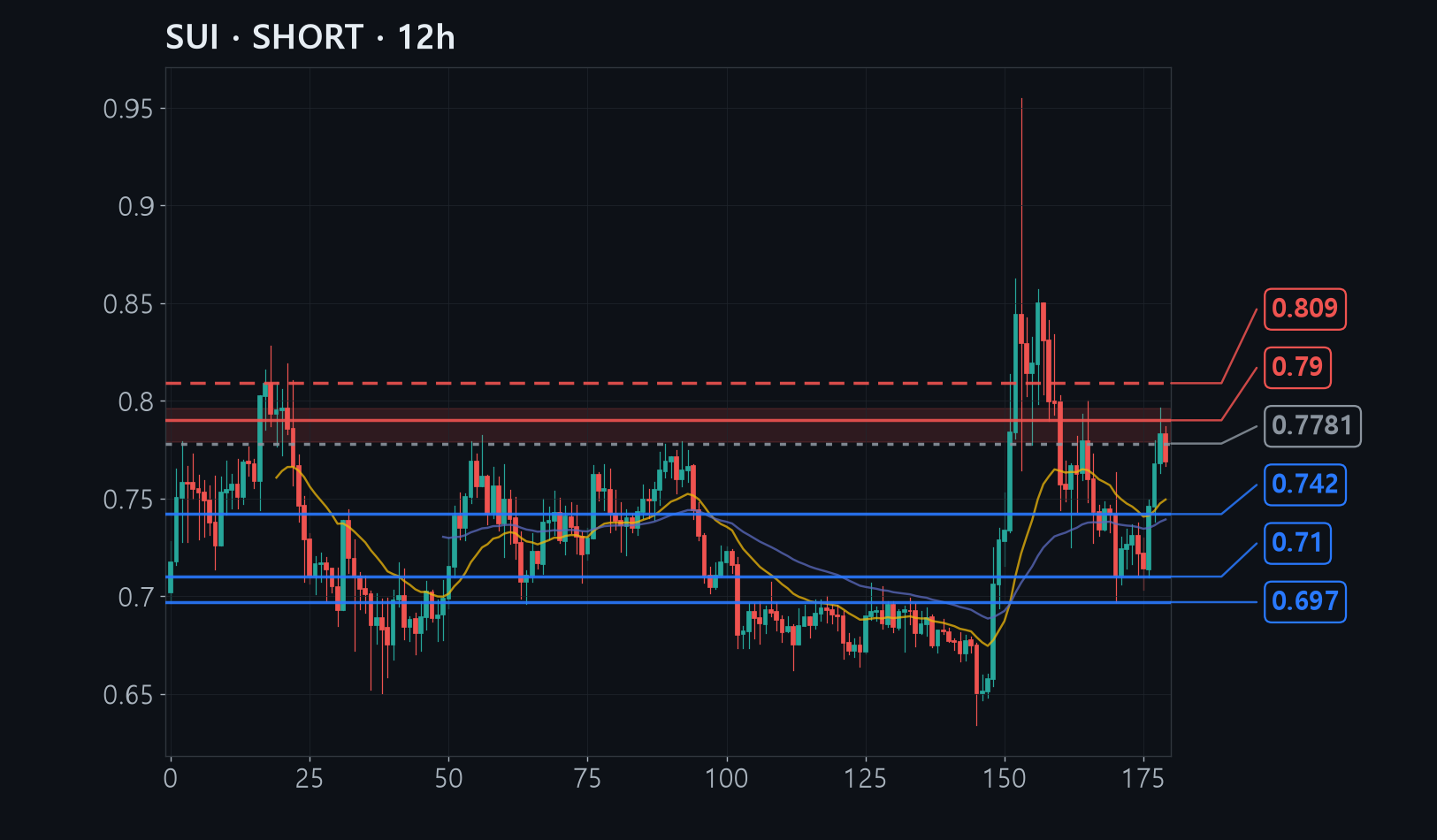Click the 0.7 y-axis tick label
Viewport: 1437px width, 840px height.
[x=136, y=598]
